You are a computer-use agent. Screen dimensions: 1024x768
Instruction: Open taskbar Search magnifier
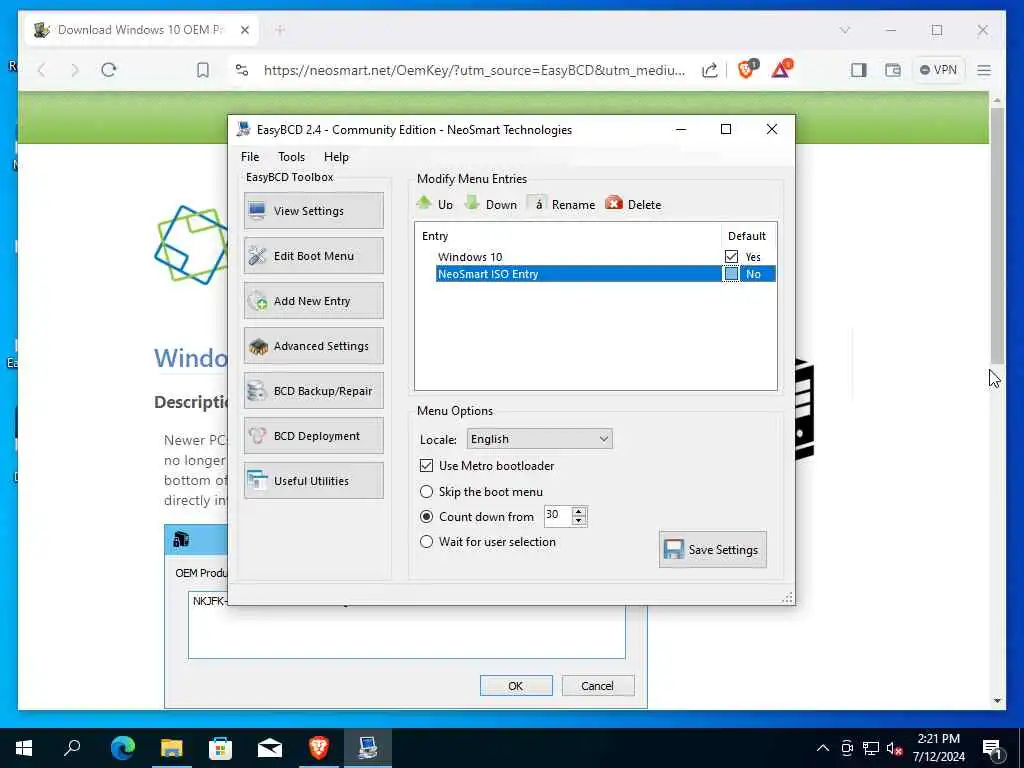click(72, 748)
